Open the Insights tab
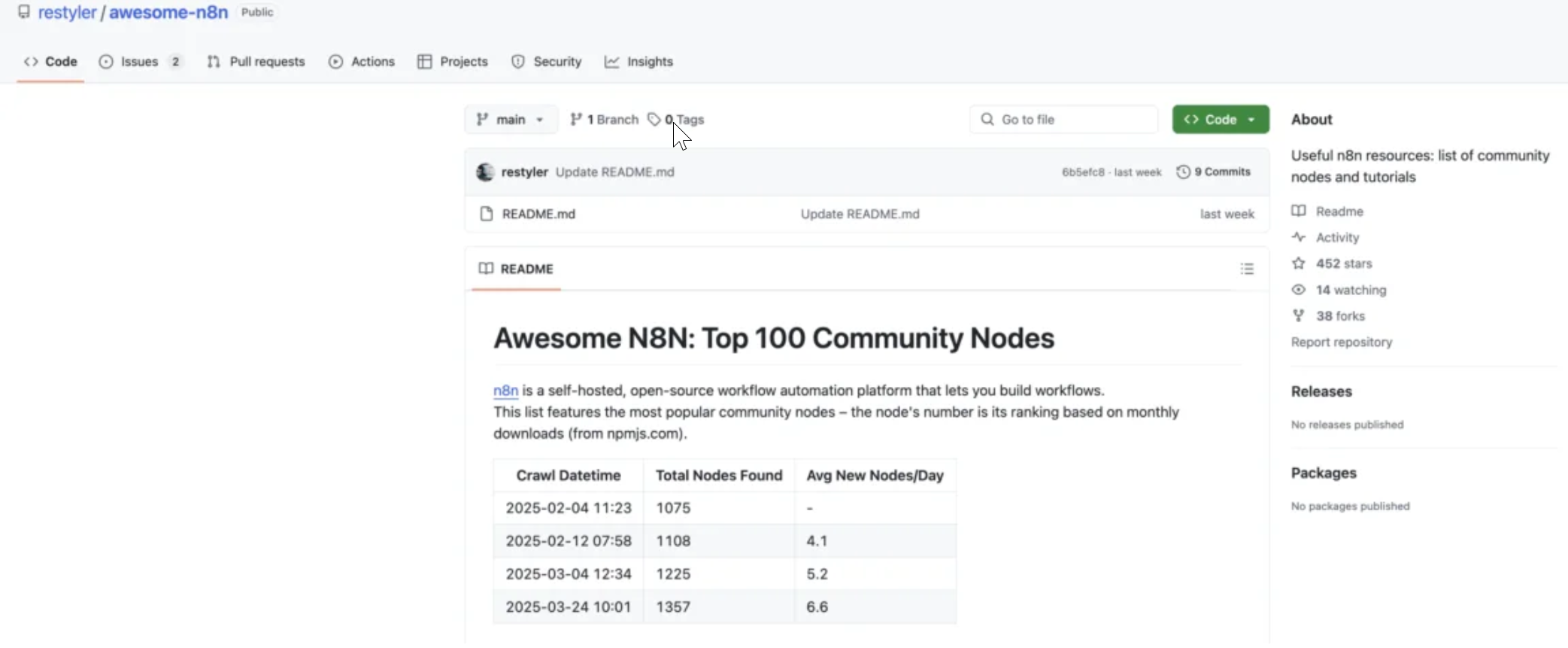1568x648 pixels. [x=638, y=62]
